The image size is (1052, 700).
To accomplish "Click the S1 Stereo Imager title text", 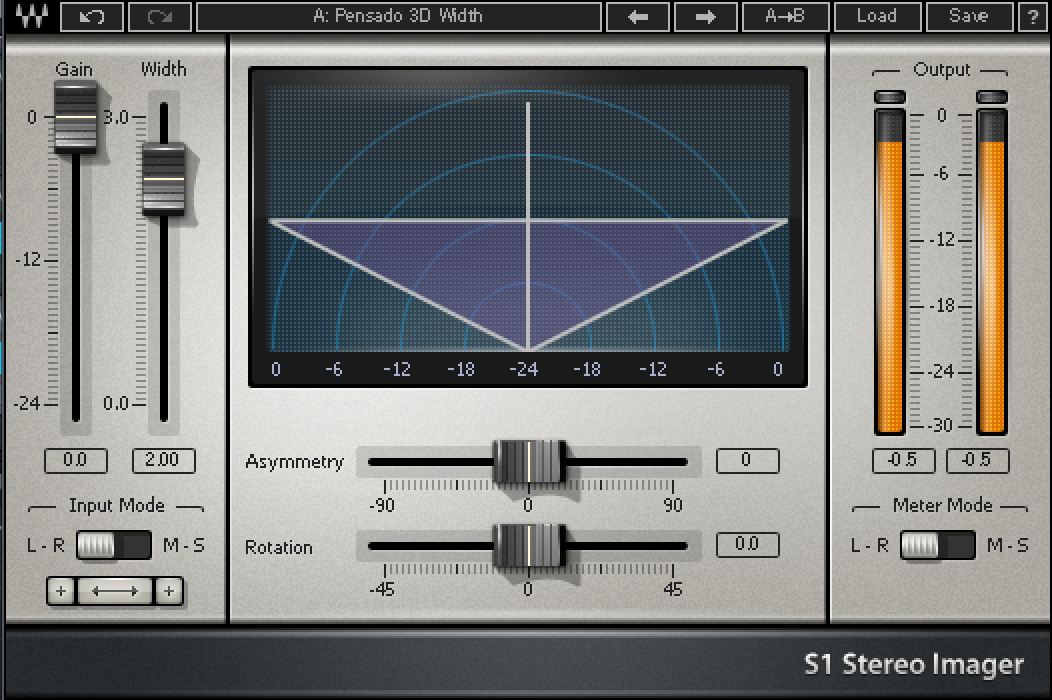I will pos(914,664).
